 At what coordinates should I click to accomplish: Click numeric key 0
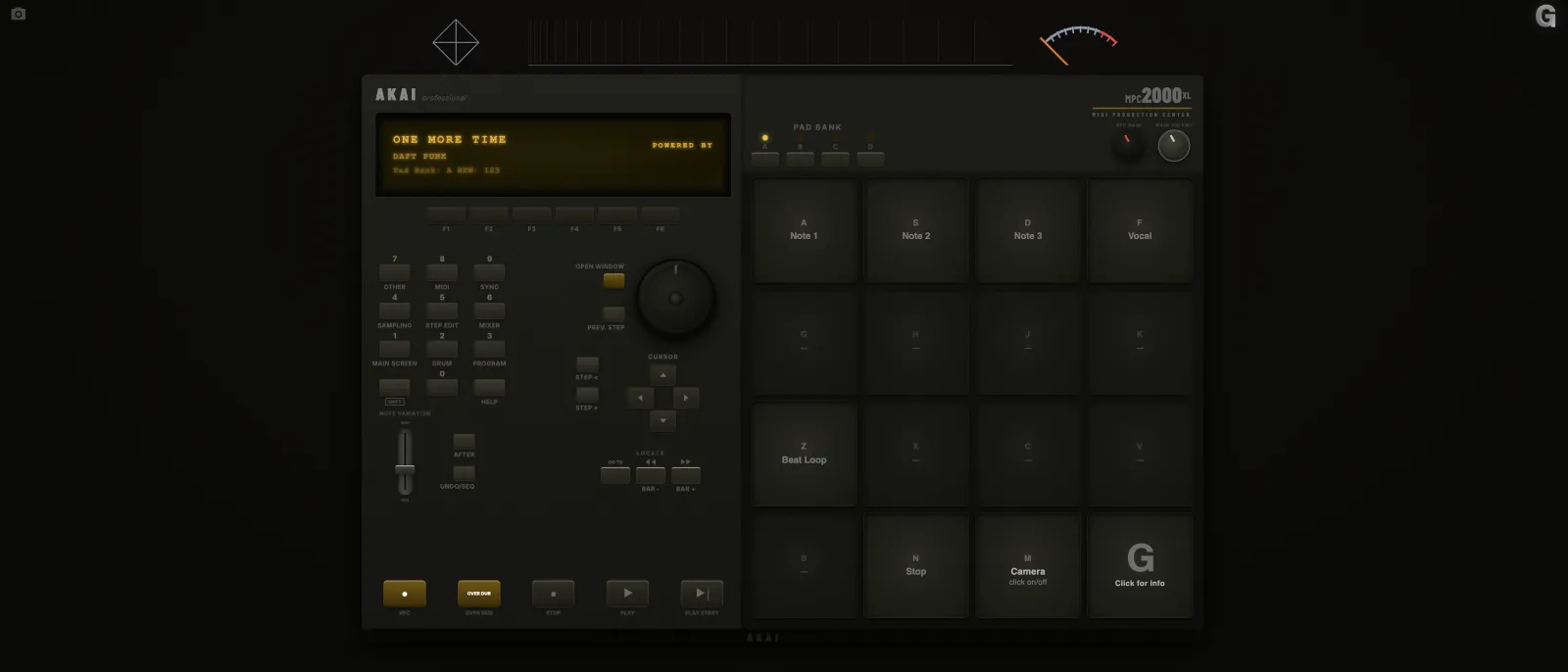coord(442,387)
